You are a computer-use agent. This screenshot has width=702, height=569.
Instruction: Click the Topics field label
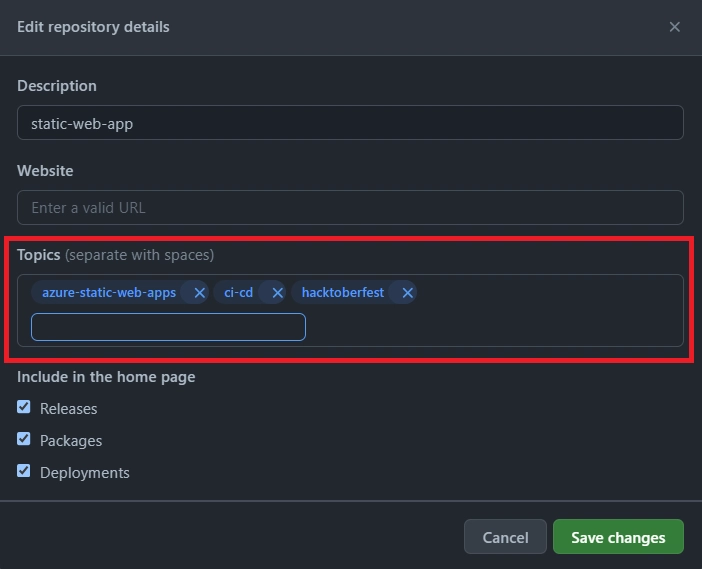(39, 255)
